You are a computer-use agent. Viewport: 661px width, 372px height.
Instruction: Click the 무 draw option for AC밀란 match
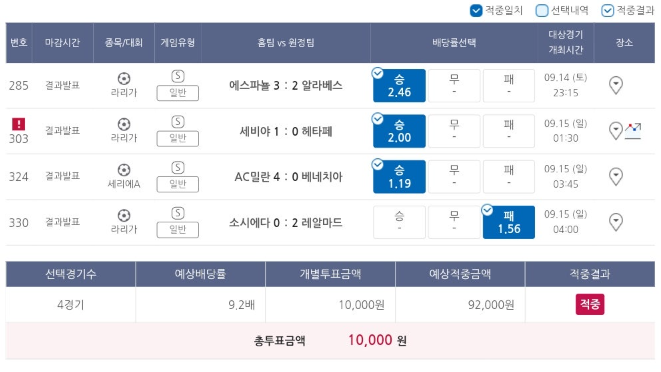tap(454, 177)
